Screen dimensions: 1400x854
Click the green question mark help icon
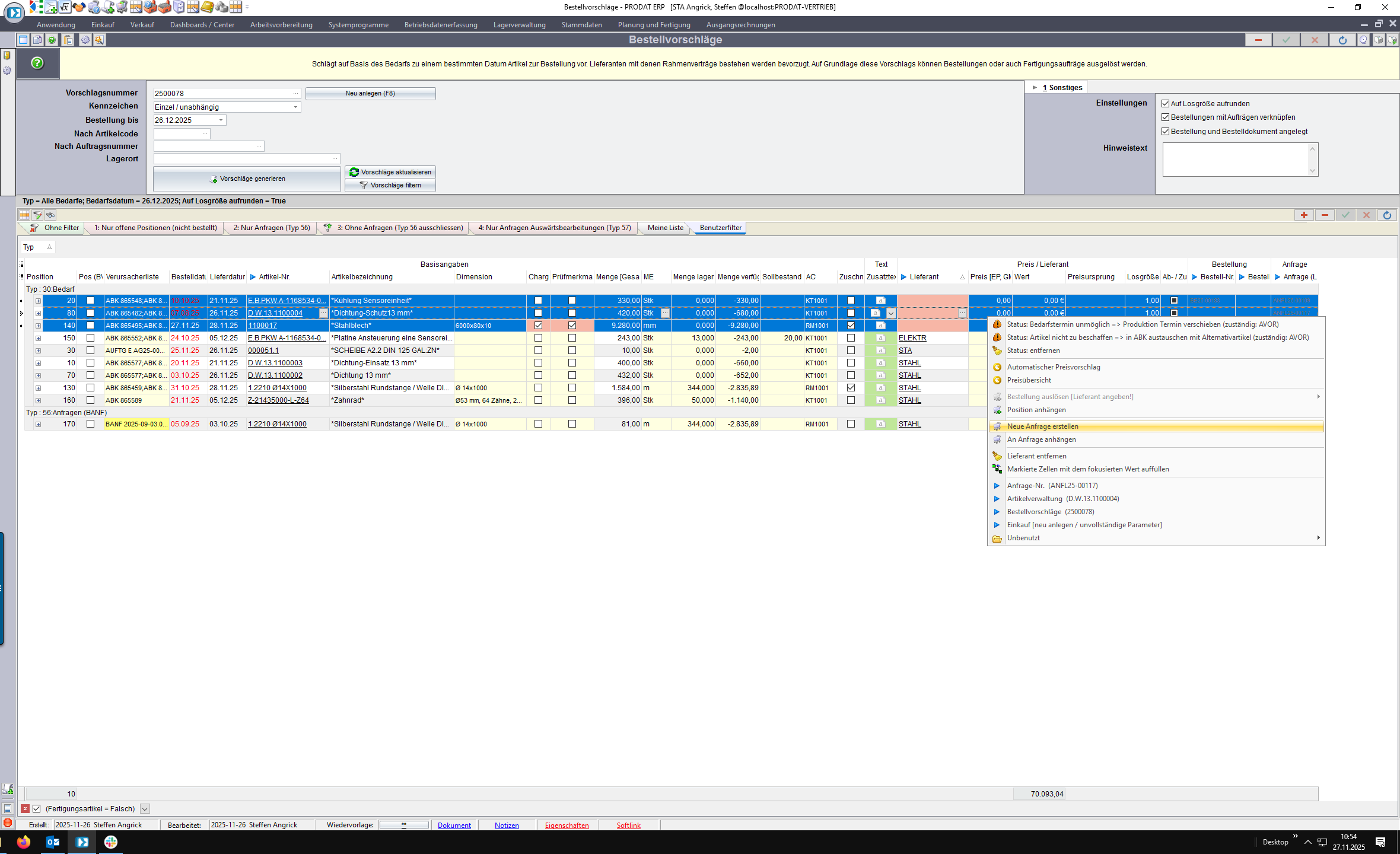[37, 63]
